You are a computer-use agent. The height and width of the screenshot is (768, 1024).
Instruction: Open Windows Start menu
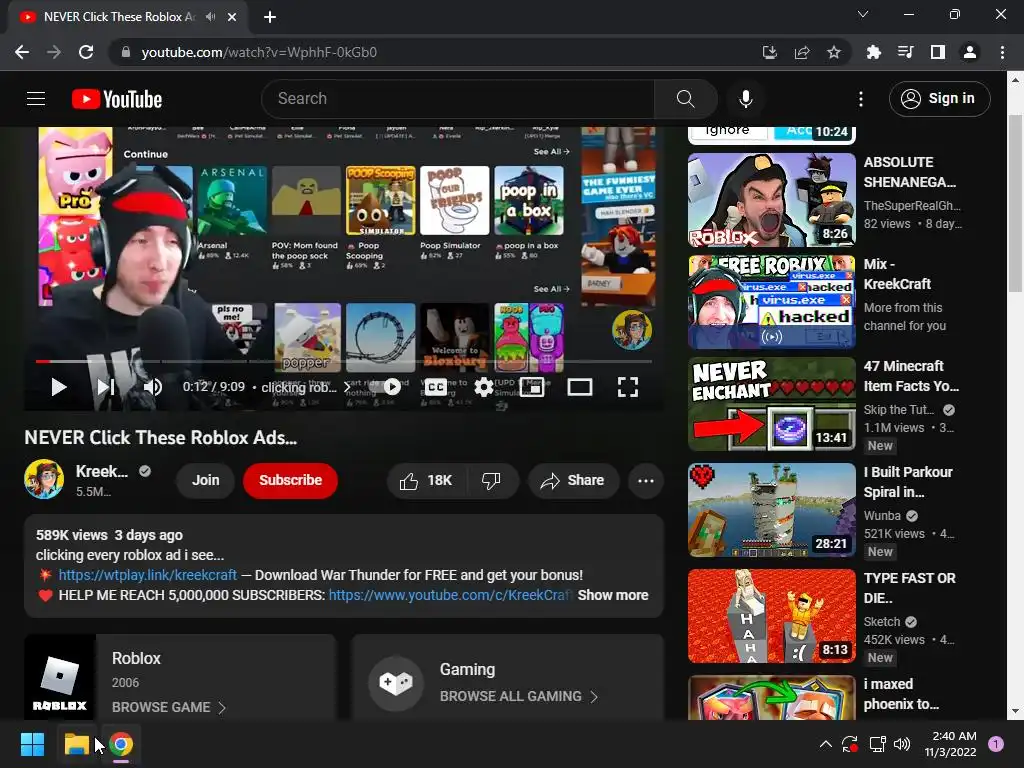coord(32,744)
